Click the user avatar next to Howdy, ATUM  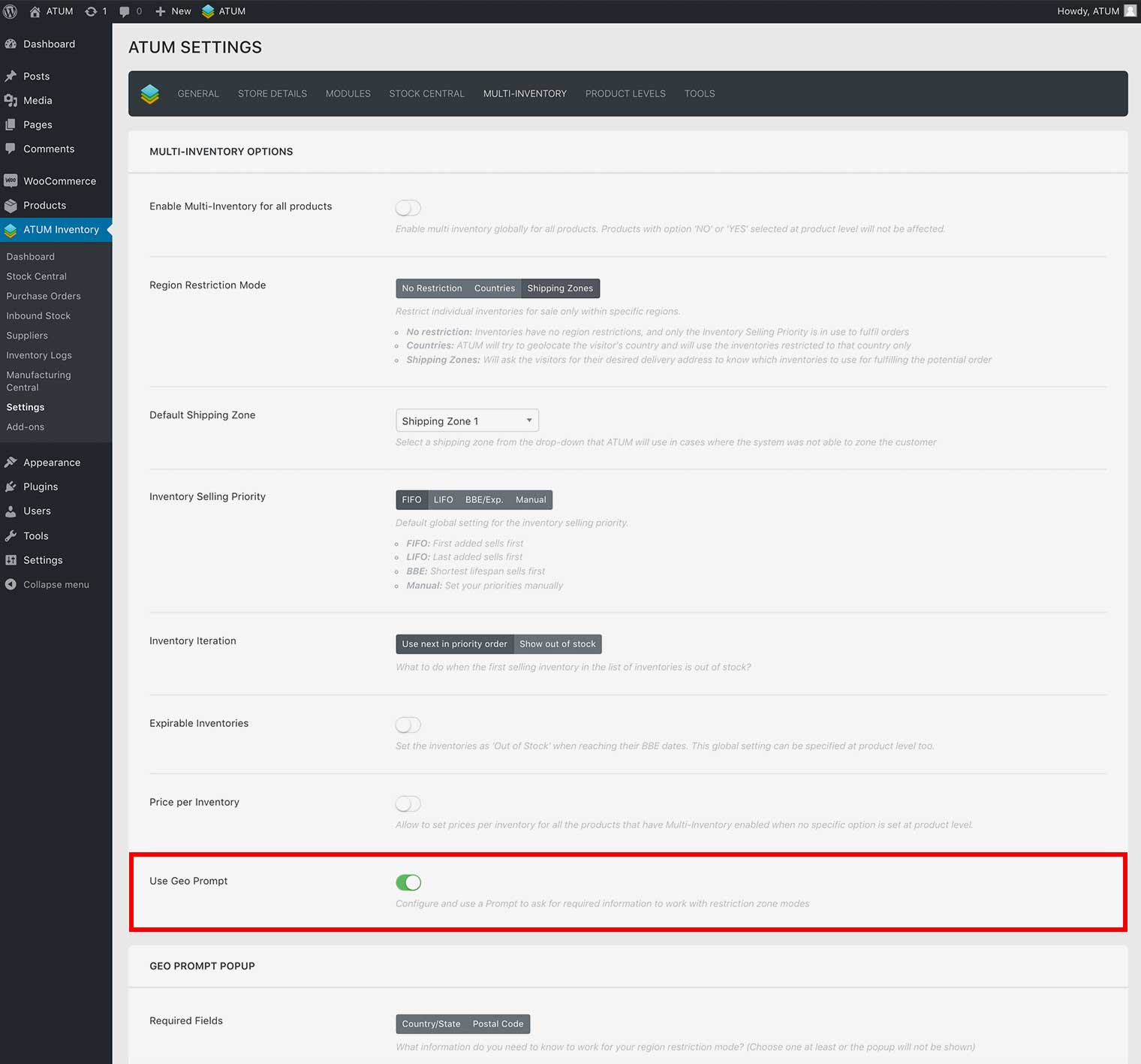1130,11
